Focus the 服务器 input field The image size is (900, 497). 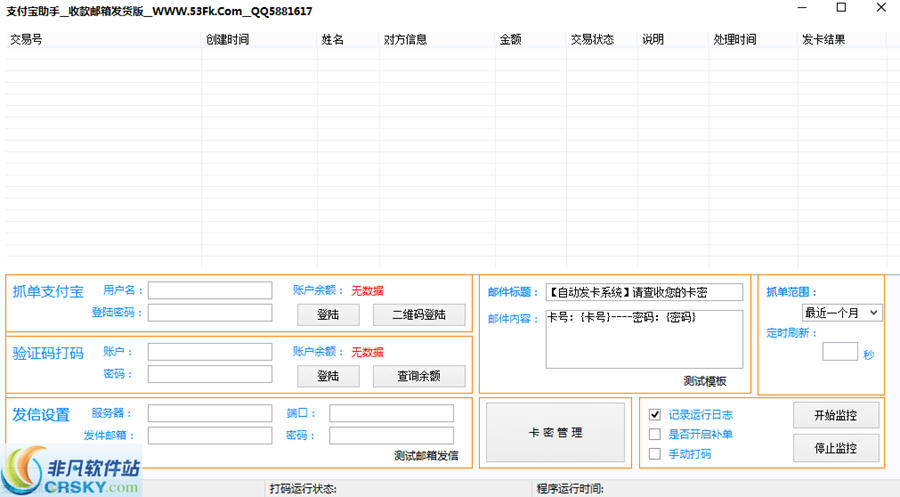210,413
